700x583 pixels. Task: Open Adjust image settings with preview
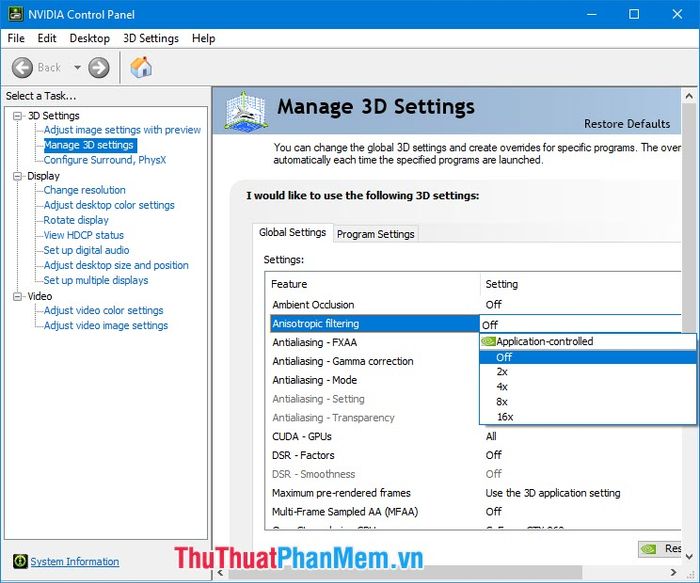(x=122, y=130)
